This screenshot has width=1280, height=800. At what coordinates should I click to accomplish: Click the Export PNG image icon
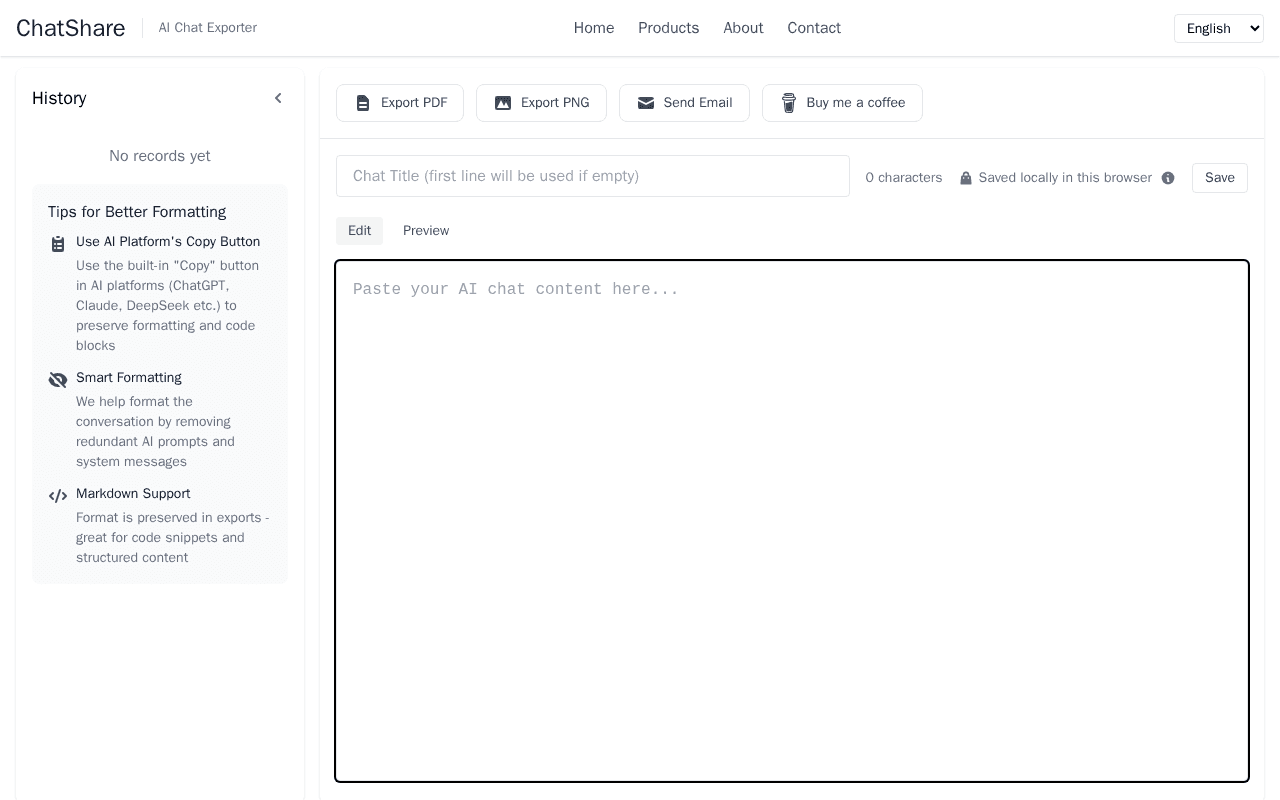[x=503, y=103]
